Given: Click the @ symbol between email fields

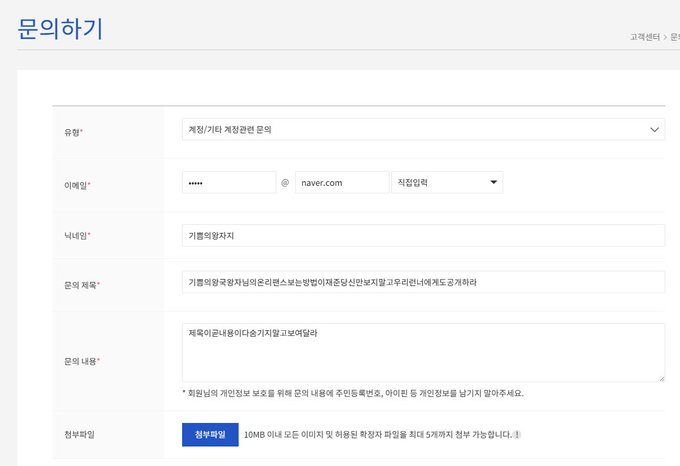Looking at the screenshot, I should 285,182.
